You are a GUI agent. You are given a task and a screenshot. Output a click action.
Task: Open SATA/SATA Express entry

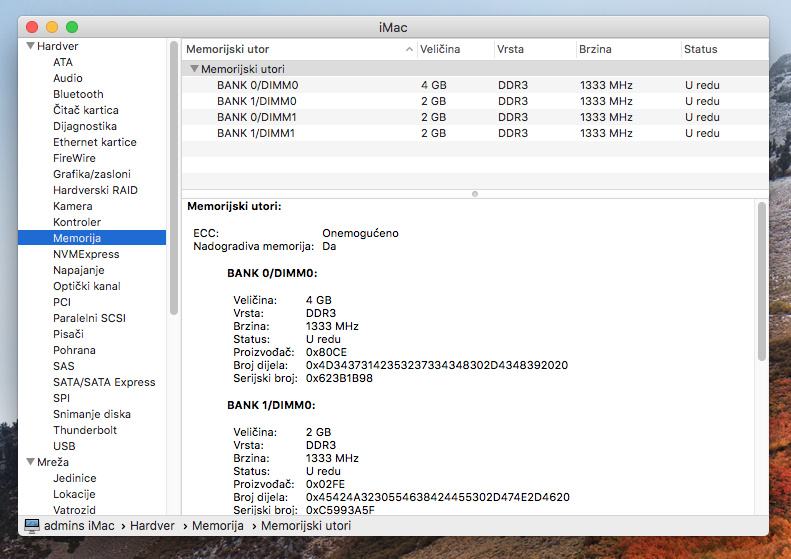104,382
